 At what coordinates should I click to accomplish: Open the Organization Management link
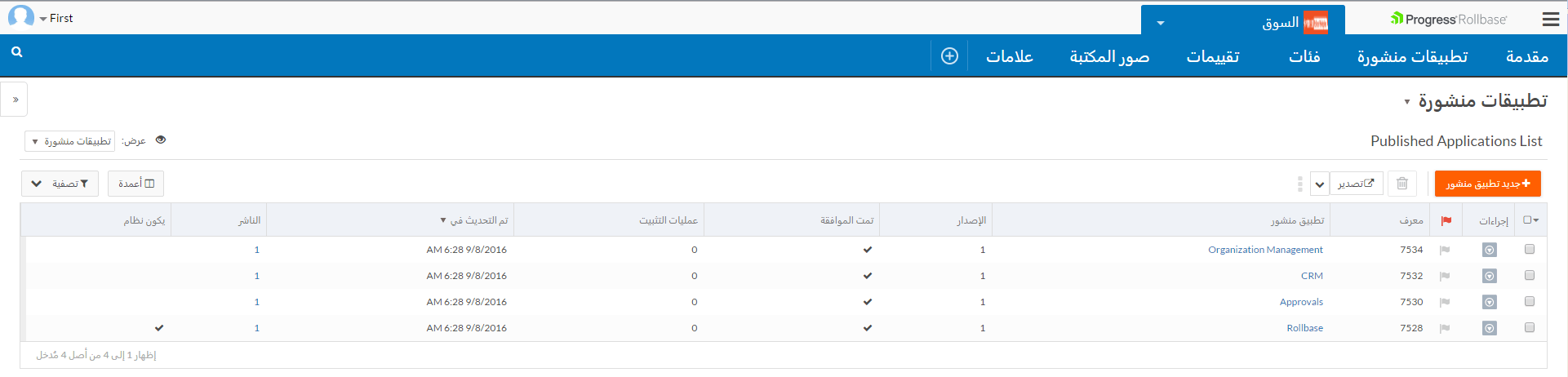(x=1265, y=250)
